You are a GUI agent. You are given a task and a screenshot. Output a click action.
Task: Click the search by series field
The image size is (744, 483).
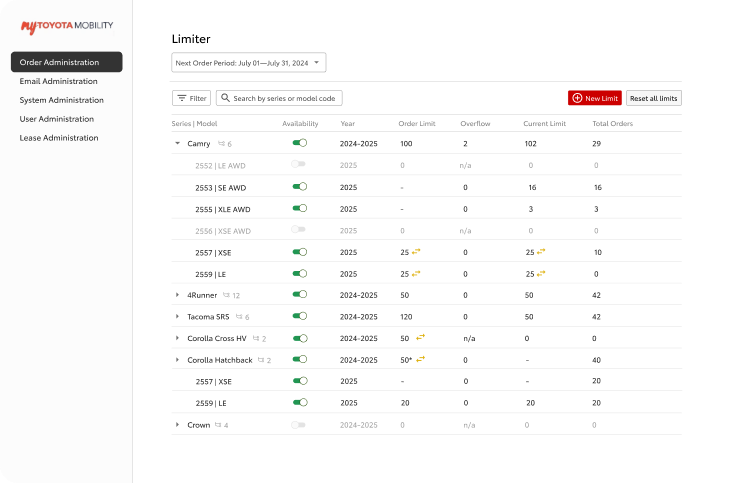(x=279, y=98)
